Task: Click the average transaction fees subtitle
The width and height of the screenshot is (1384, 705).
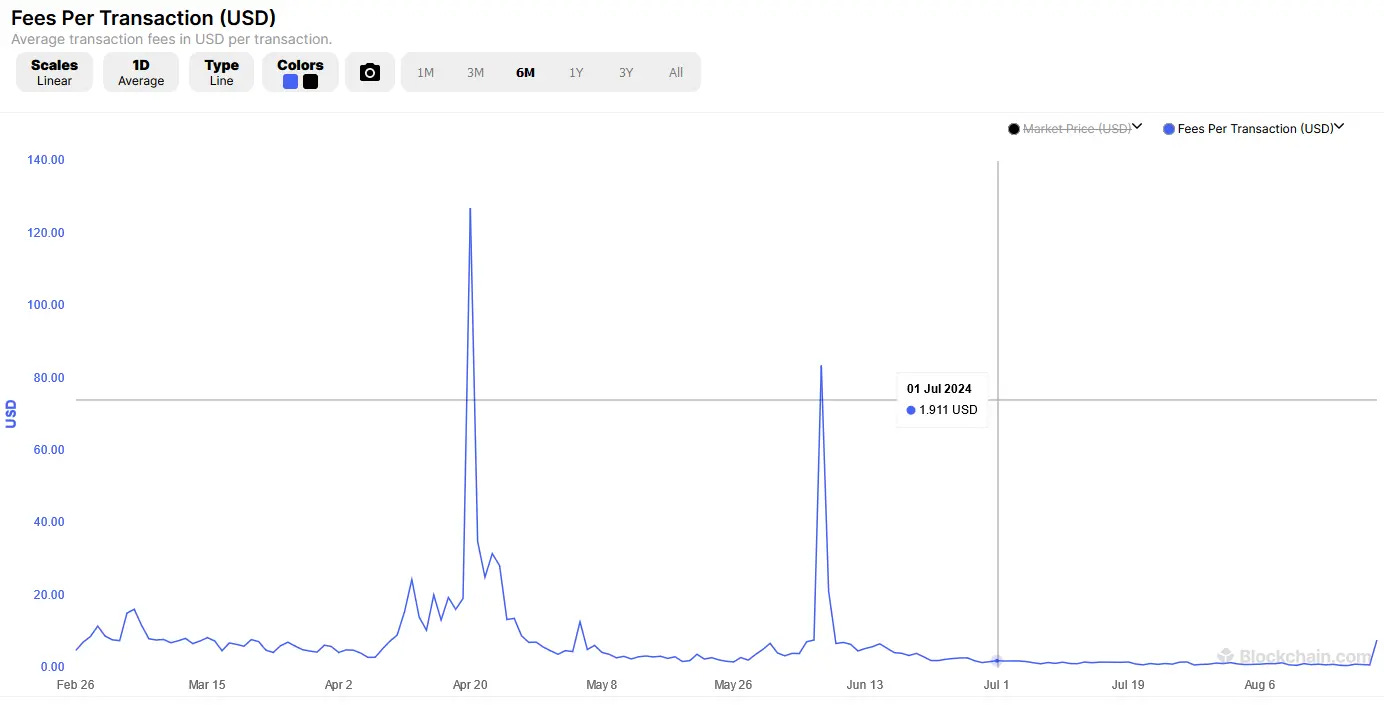Action: point(171,39)
